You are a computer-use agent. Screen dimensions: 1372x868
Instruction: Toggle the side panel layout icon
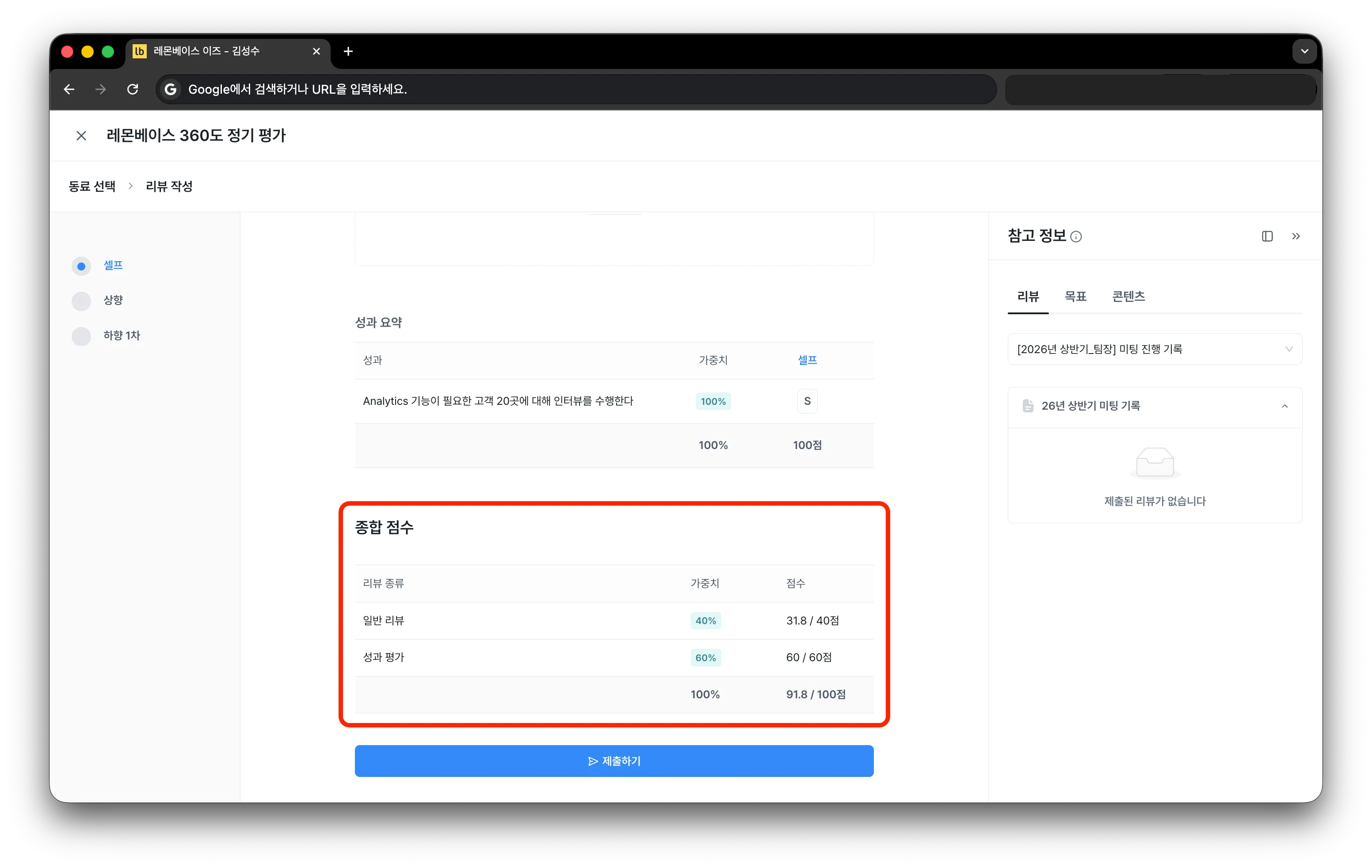(x=1267, y=236)
